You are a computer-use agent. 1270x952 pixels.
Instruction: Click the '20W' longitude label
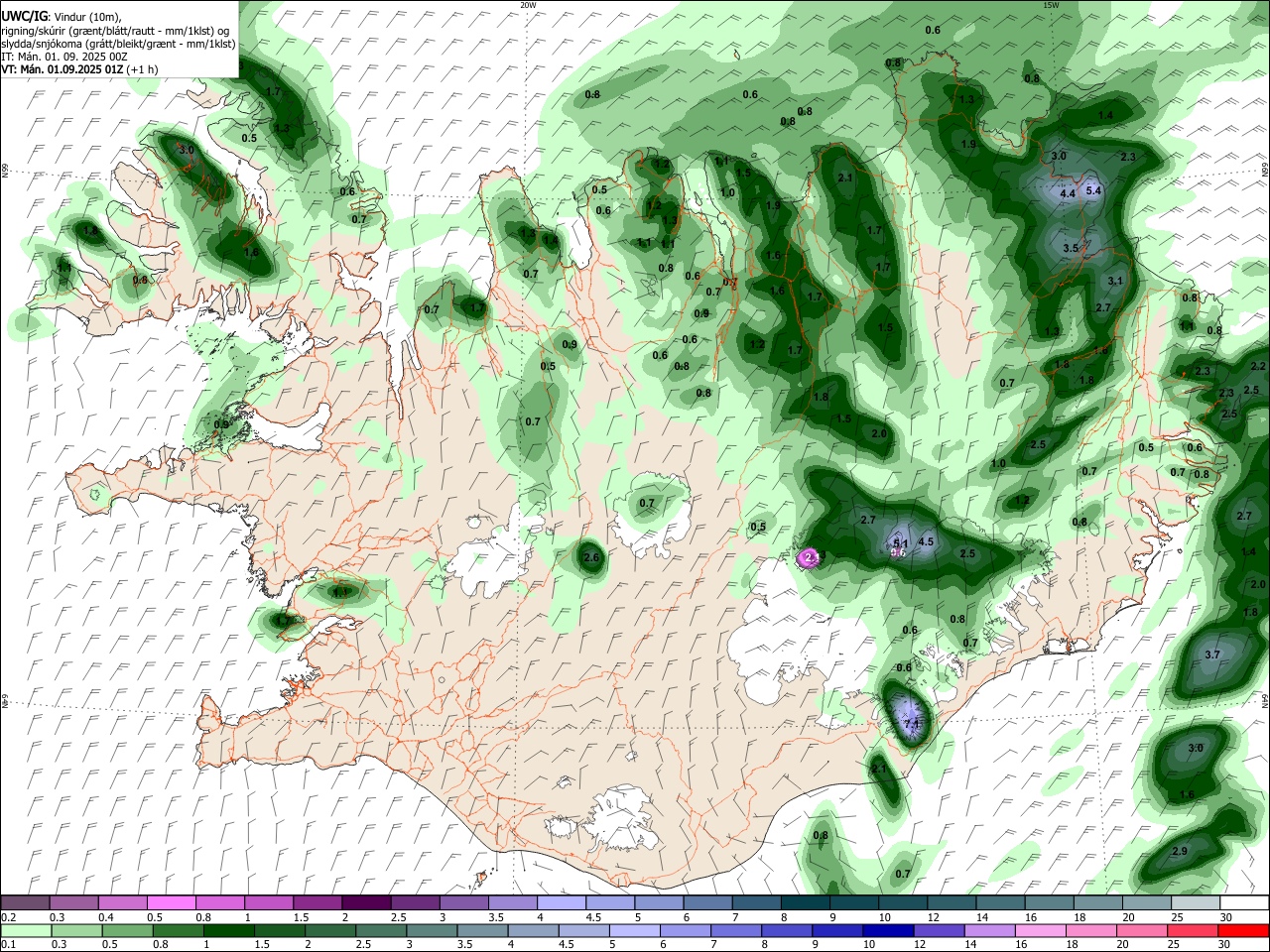(x=528, y=5)
